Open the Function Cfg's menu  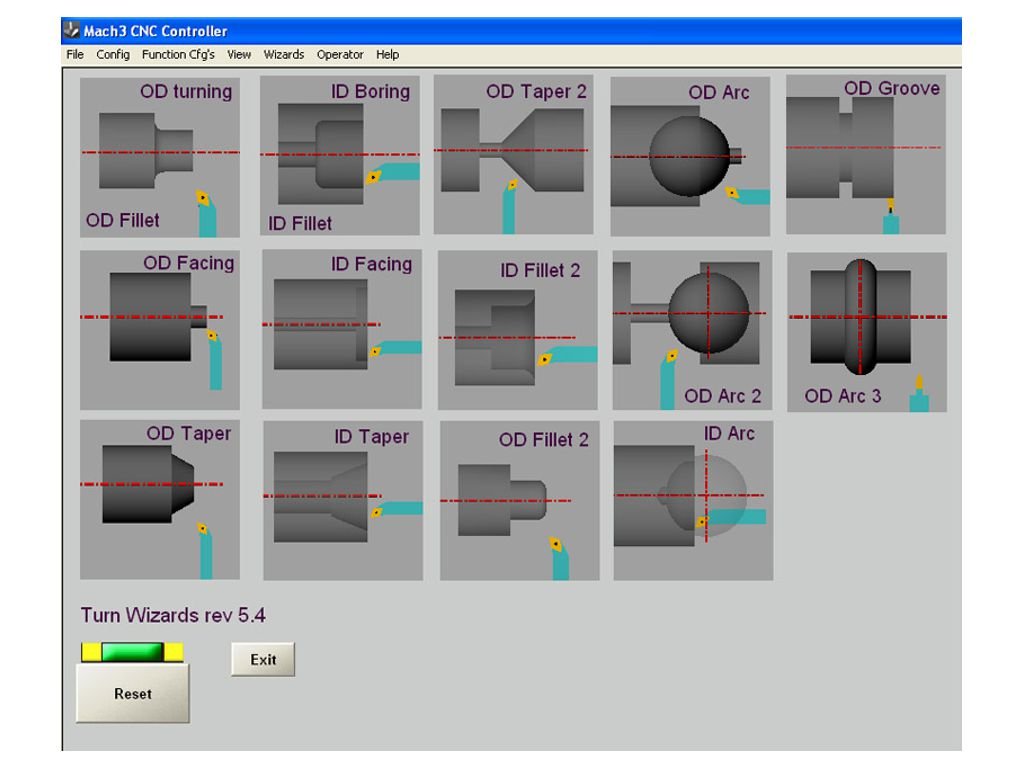[x=178, y=55]
